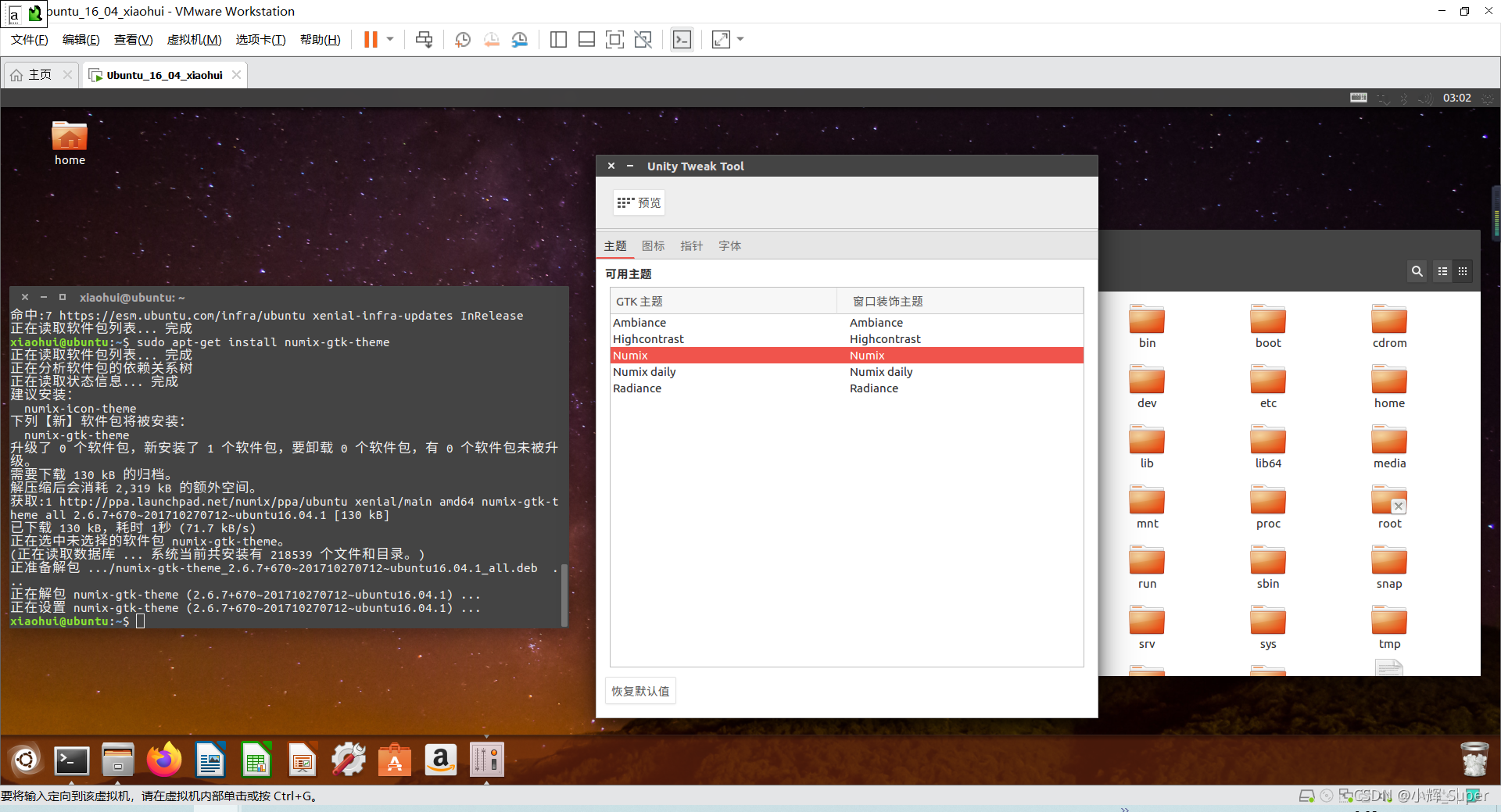Screen dimensions: 1501x812
Task: Click the GTK 主题 column header
Action: click(x=723, y=301)
